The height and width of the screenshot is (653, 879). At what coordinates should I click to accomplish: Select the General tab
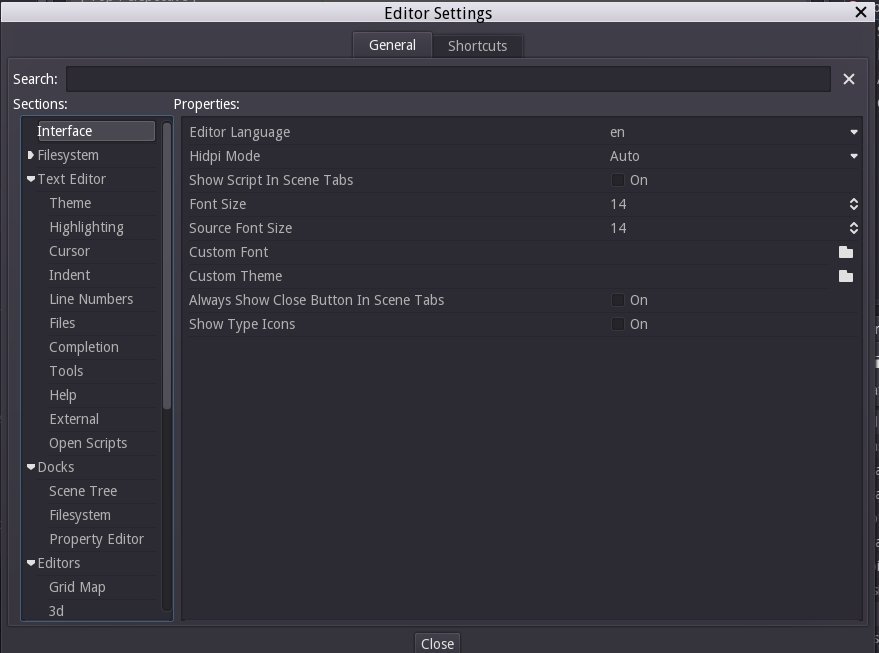pyautogui.click(x=392, y=45)
